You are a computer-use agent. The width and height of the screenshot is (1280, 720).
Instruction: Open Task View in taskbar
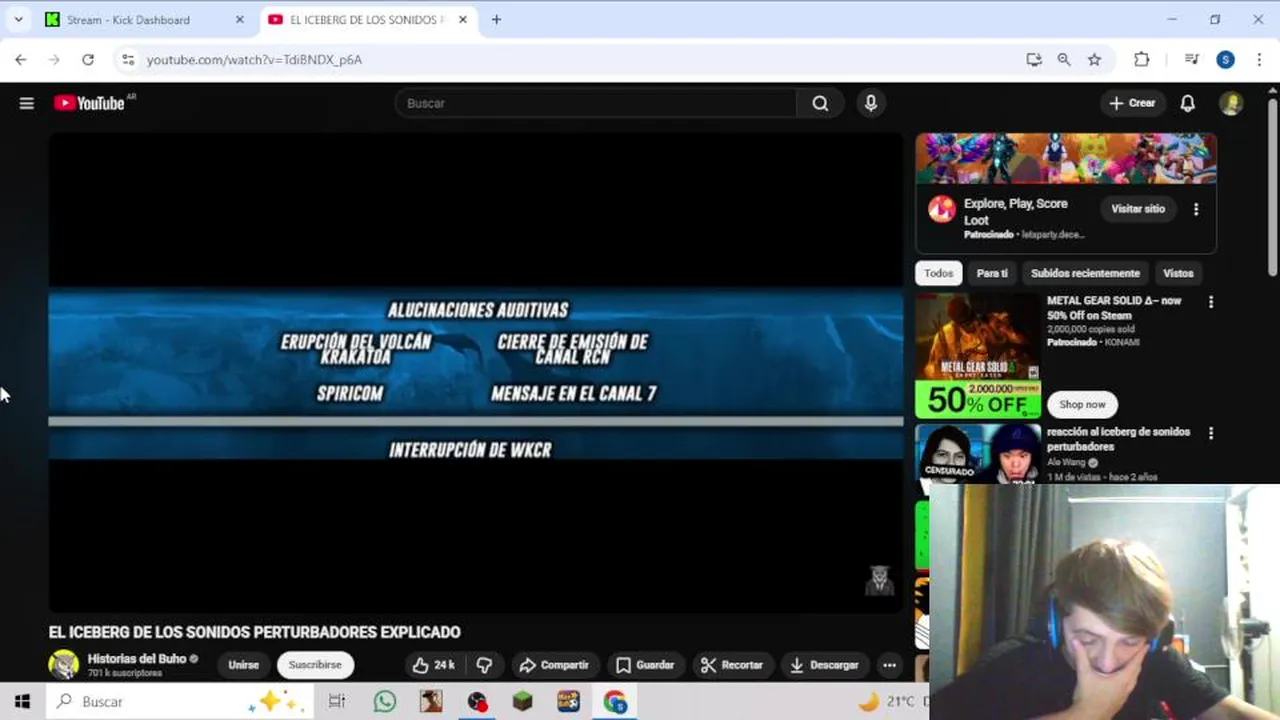(x=337, y=702)
